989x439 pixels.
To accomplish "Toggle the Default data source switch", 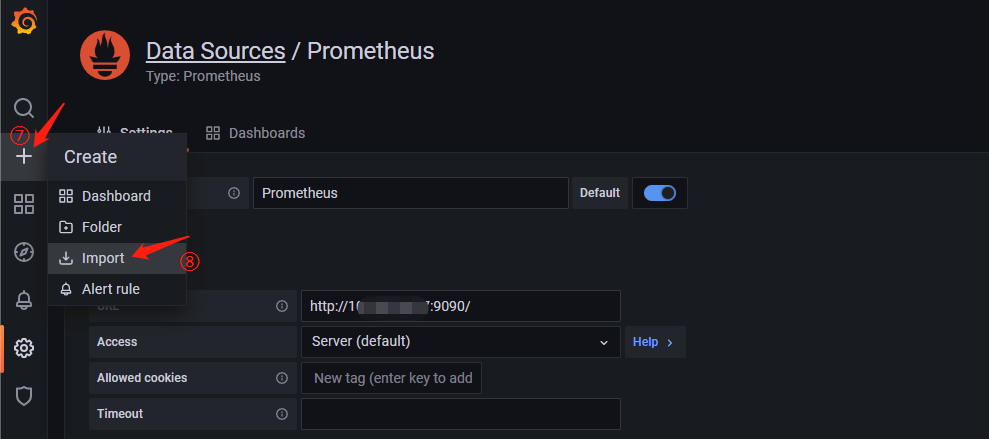I will click(660, 193).
